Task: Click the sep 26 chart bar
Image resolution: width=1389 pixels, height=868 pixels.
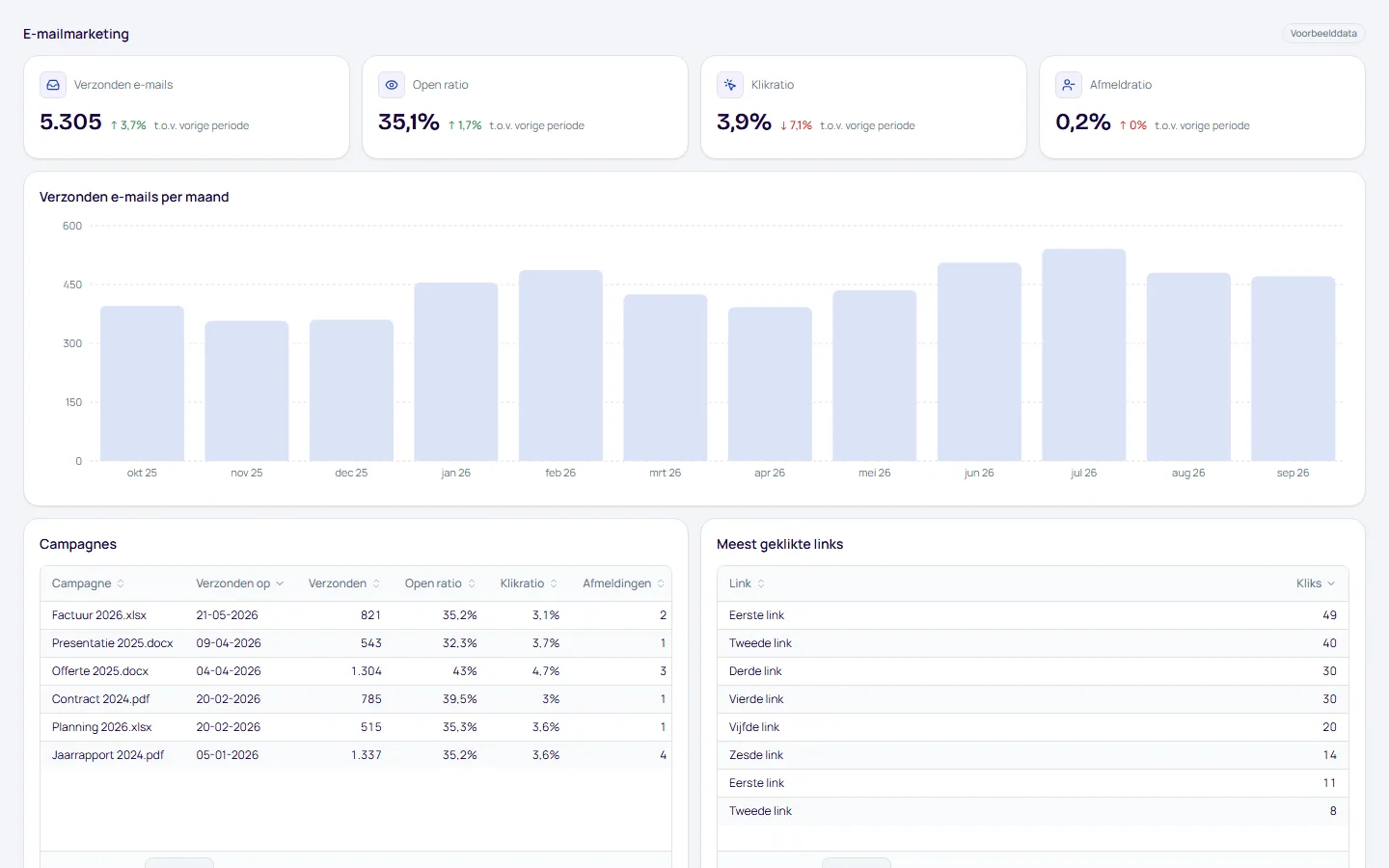Action: point(1294,368)
